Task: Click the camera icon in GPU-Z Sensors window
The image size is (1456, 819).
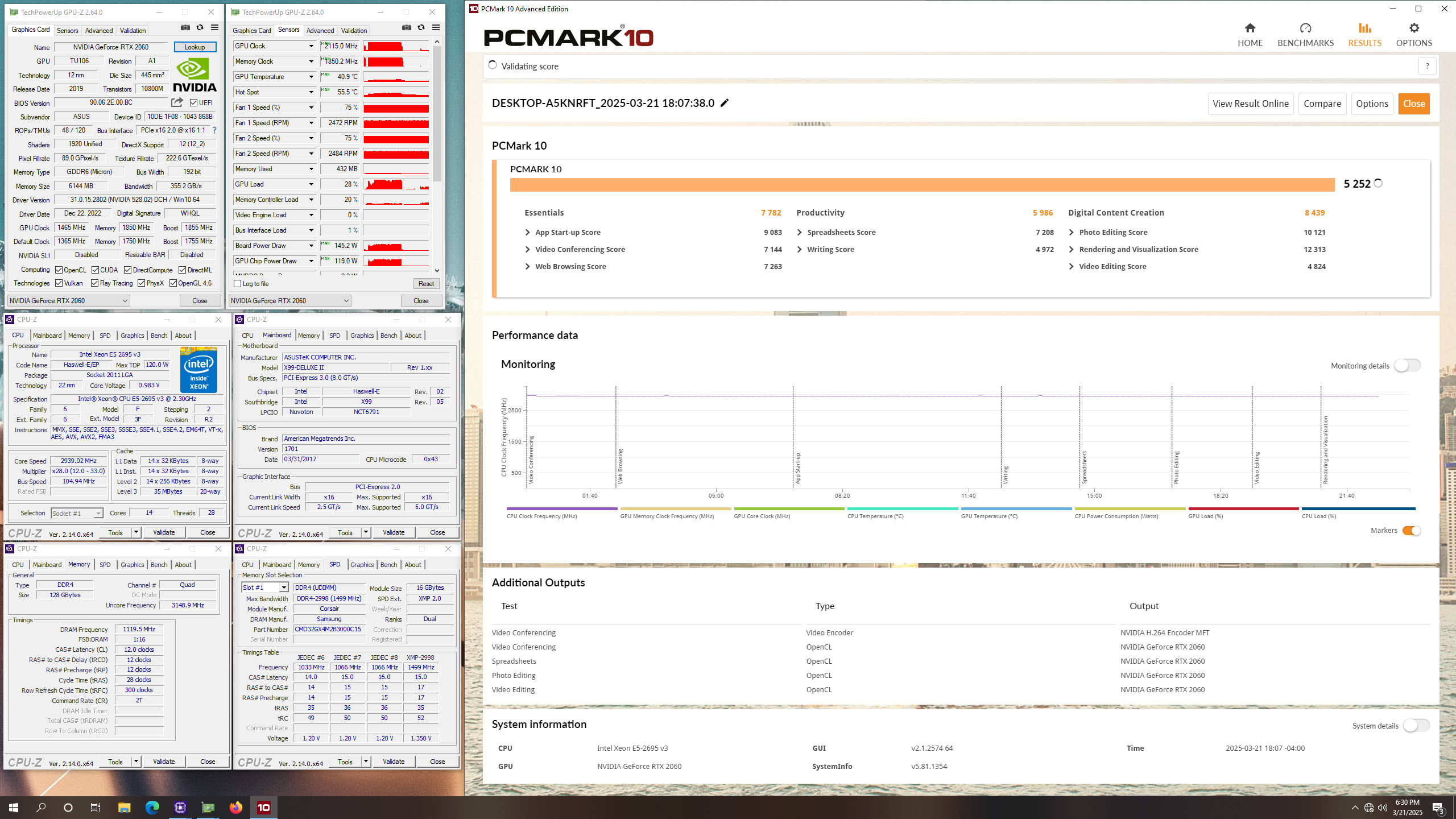Action: coord(407,28)
